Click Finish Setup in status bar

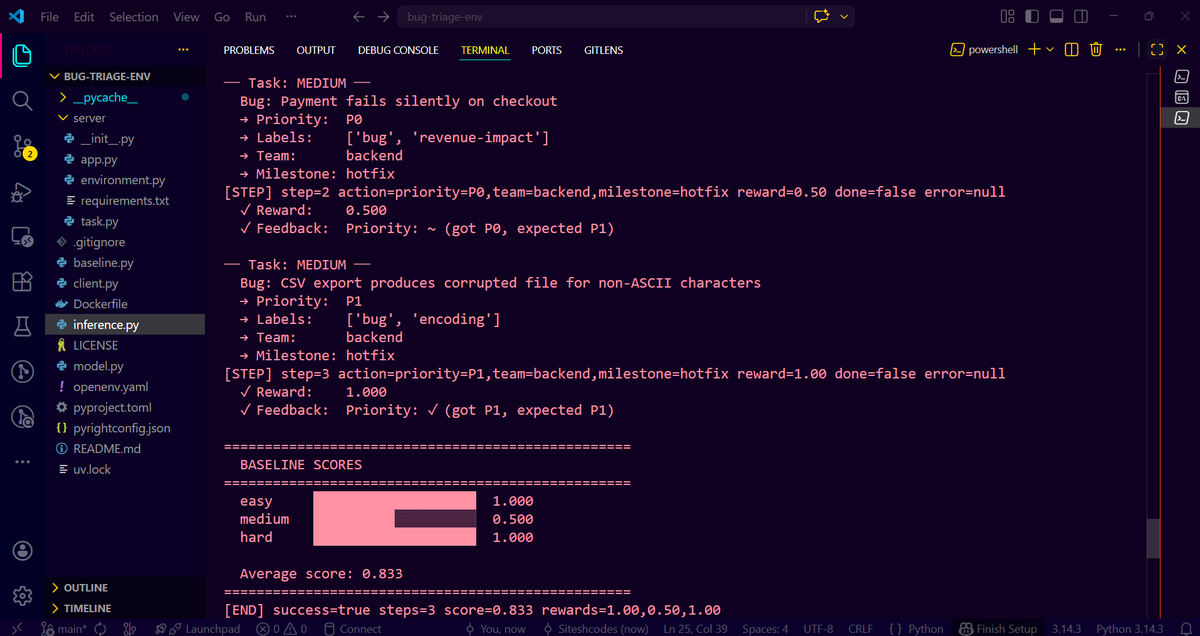pos(999,629)
